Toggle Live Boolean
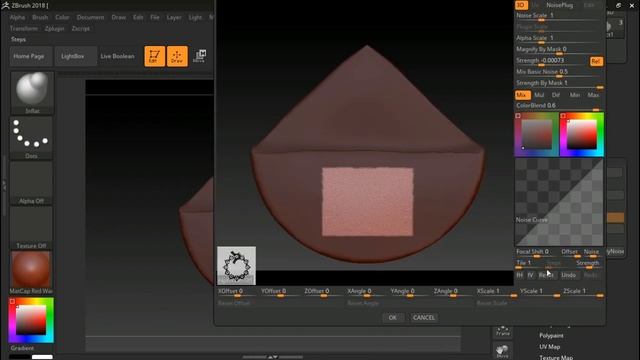640x360 pixels. (x=118, y=56)
